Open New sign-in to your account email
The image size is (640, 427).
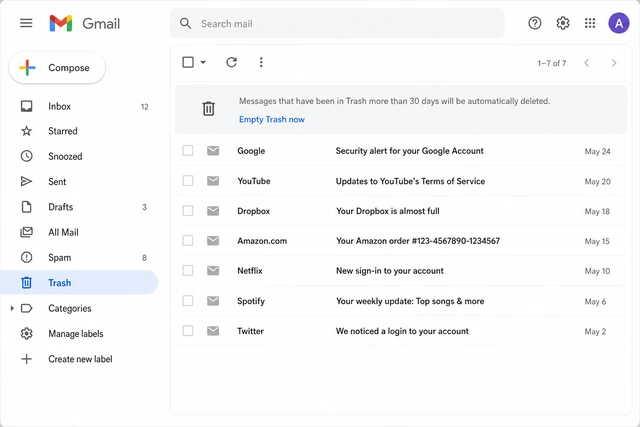pos(402,271)
